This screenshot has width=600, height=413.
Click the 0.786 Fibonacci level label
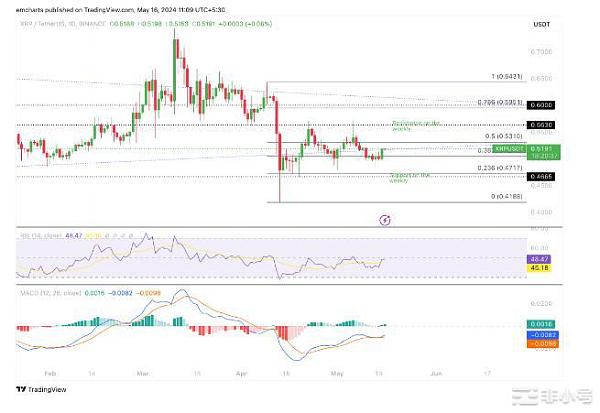click(500, 103)
